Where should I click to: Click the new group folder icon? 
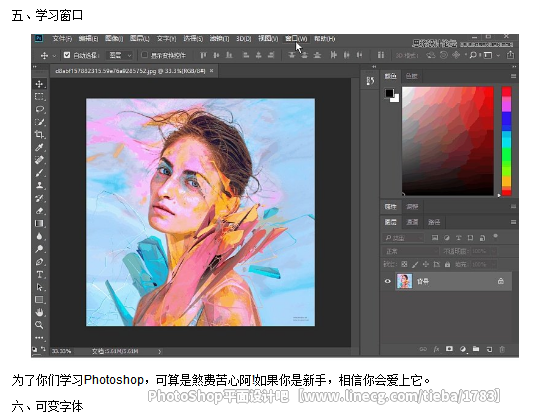pyautogui.click(x=476, y=349)
